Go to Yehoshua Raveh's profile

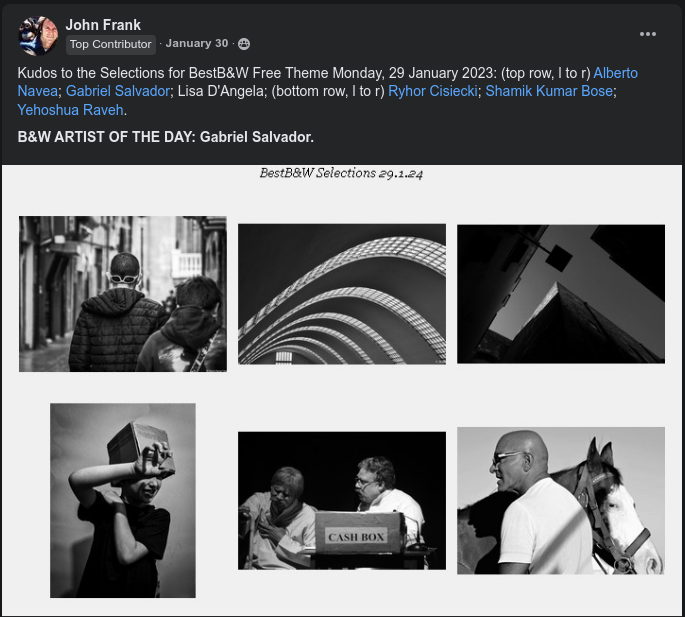coord(70,110)
